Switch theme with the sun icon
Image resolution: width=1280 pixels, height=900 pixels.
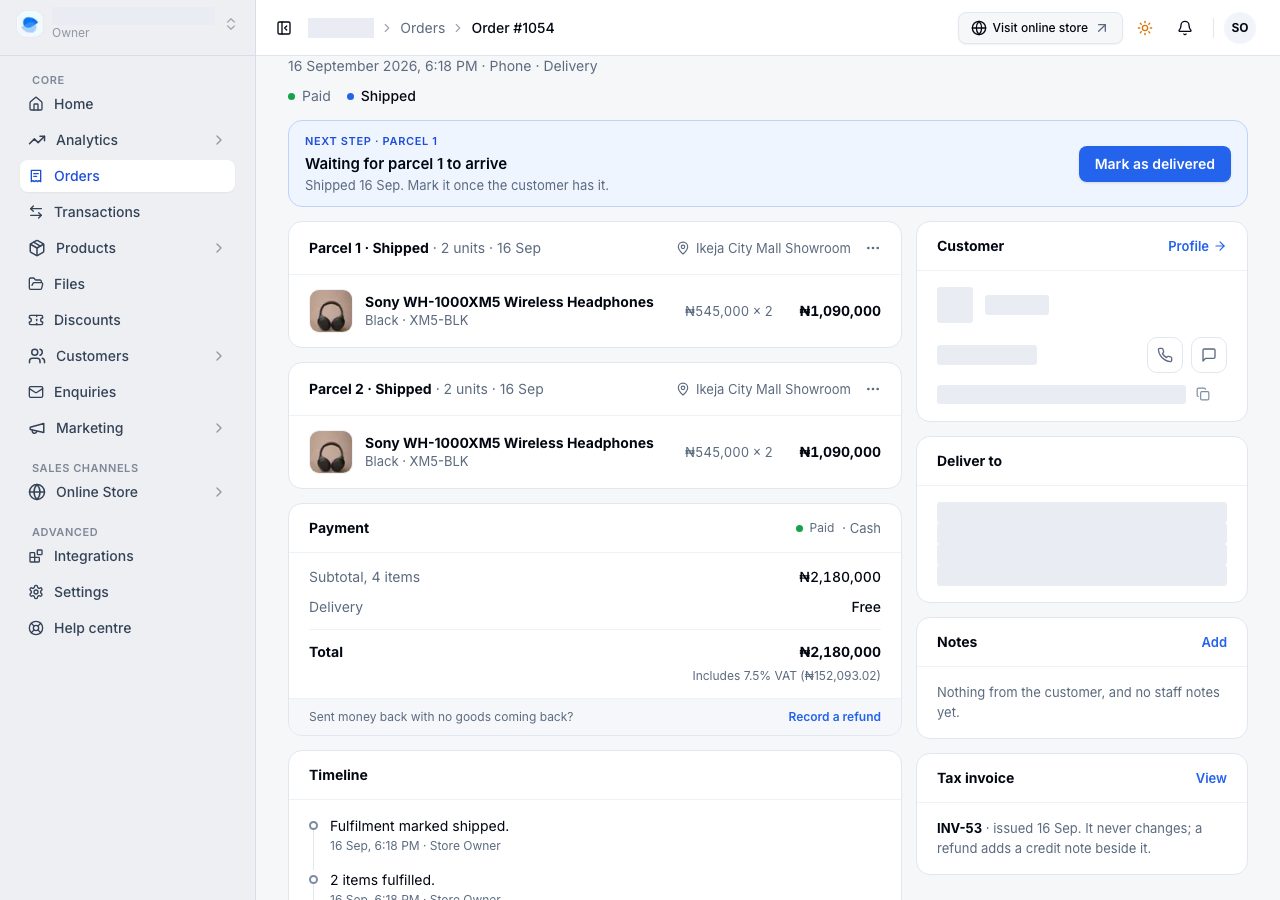pyautogui.click(x=1145, y=28)
